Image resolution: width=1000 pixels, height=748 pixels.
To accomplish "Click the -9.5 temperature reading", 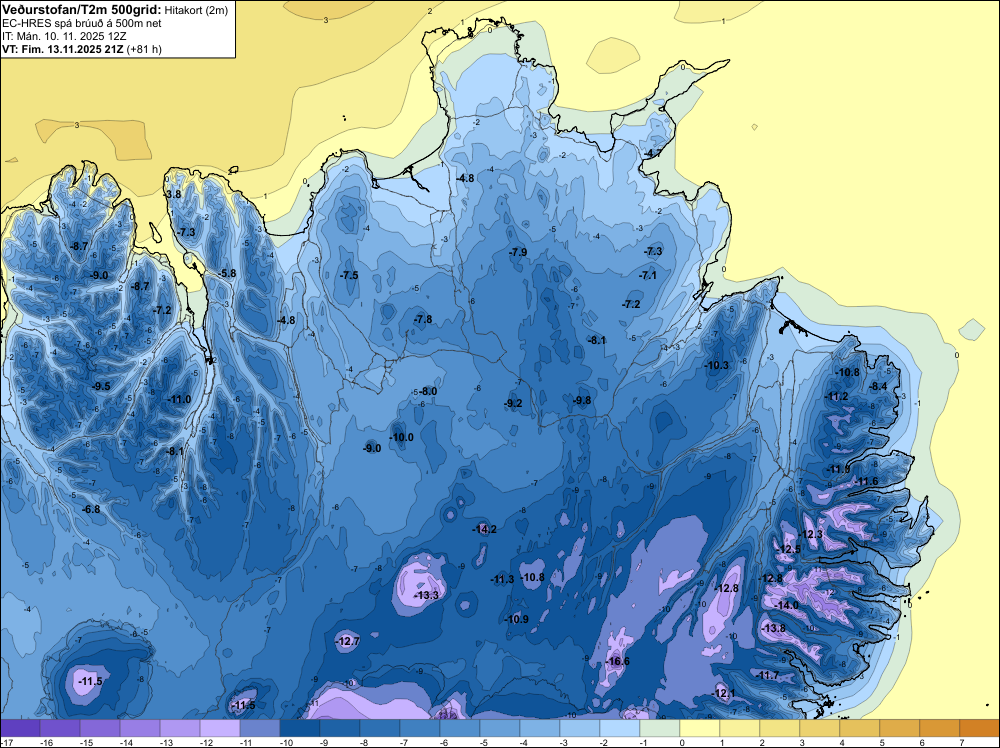I will (101, 386).
